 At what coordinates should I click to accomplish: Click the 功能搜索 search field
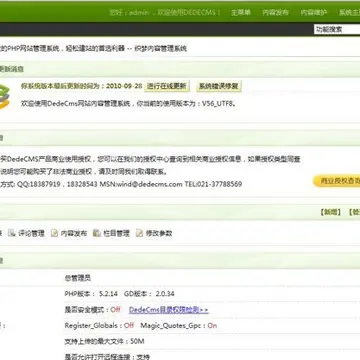[337, 29]
